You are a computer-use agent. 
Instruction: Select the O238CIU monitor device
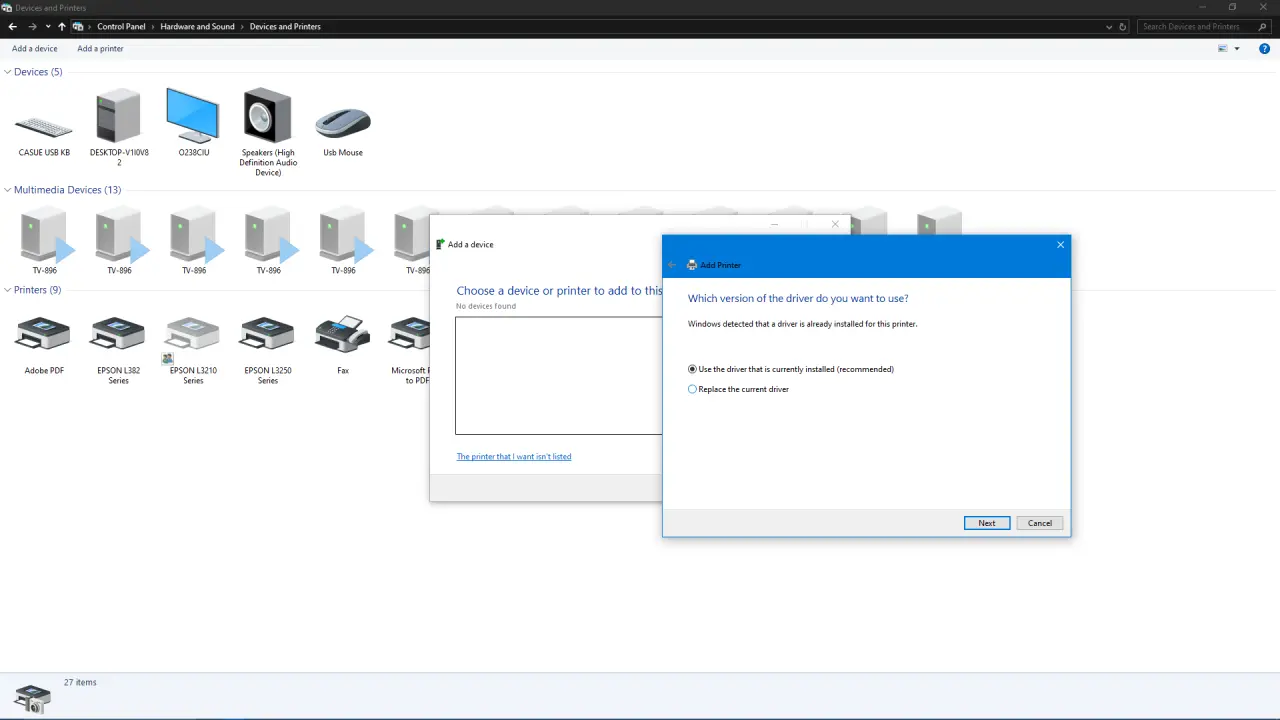pos(193,122)
